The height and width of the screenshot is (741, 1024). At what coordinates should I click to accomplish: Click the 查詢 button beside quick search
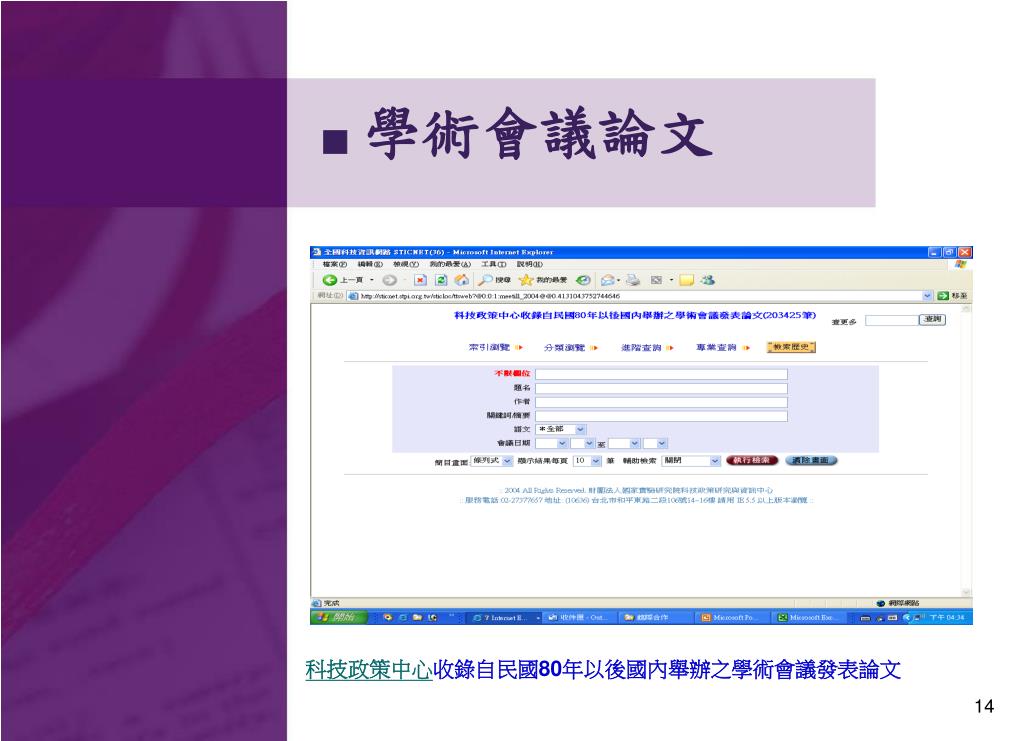tap(933, 320)
